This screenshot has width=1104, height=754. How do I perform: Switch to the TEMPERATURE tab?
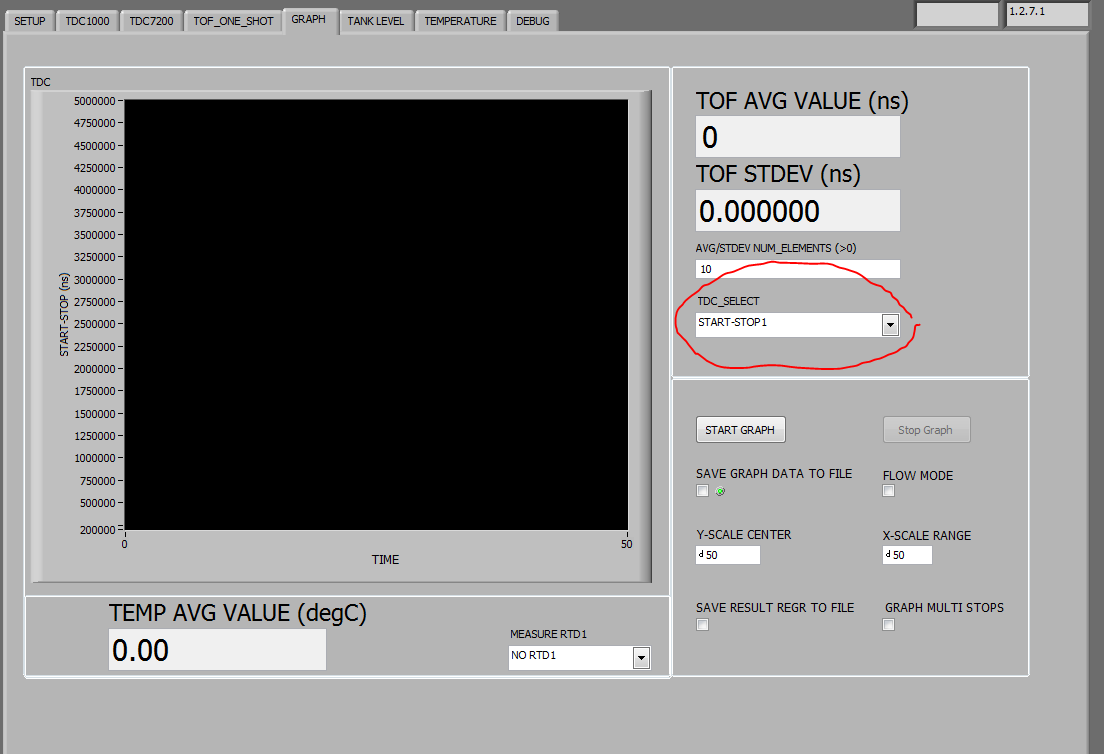[460, 21]
